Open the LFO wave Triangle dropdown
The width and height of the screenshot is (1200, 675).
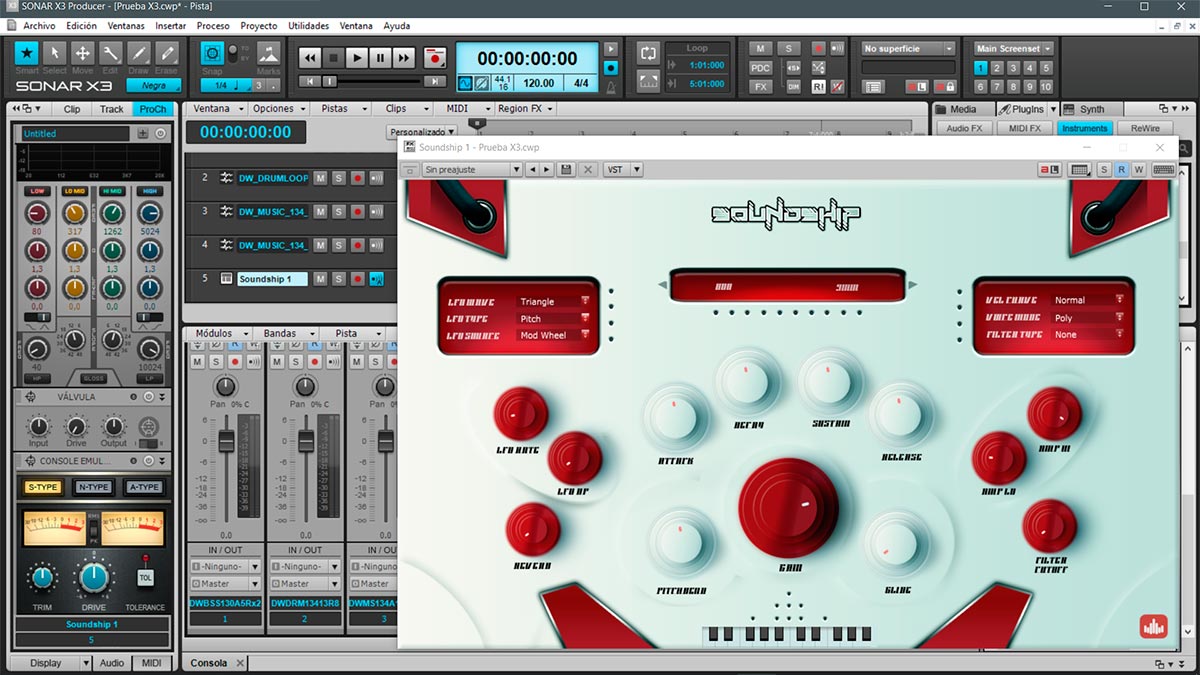click(554, 301)
